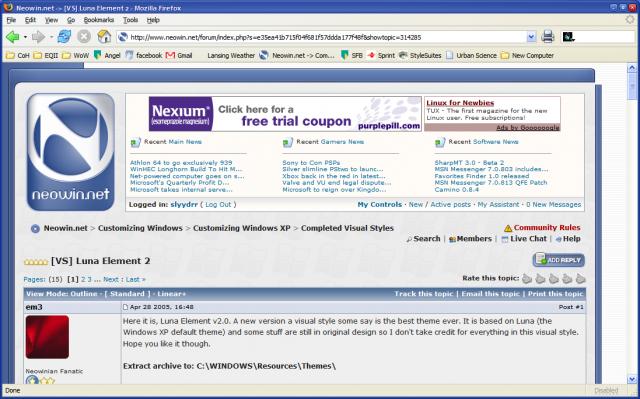The image size is (640, 399).
Task: Click the vertical scrollbar down arrow
Action: 632,379
